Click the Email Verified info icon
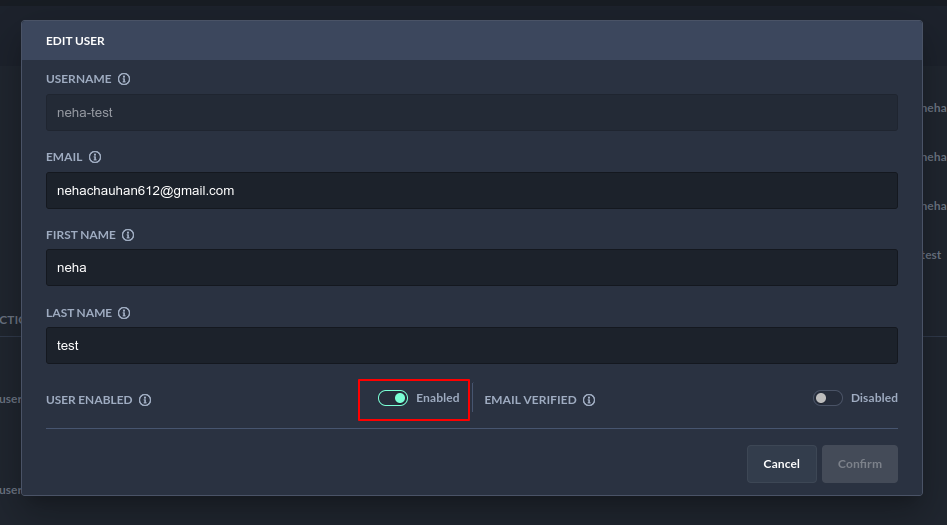947x525 pixels. [589, 400]
